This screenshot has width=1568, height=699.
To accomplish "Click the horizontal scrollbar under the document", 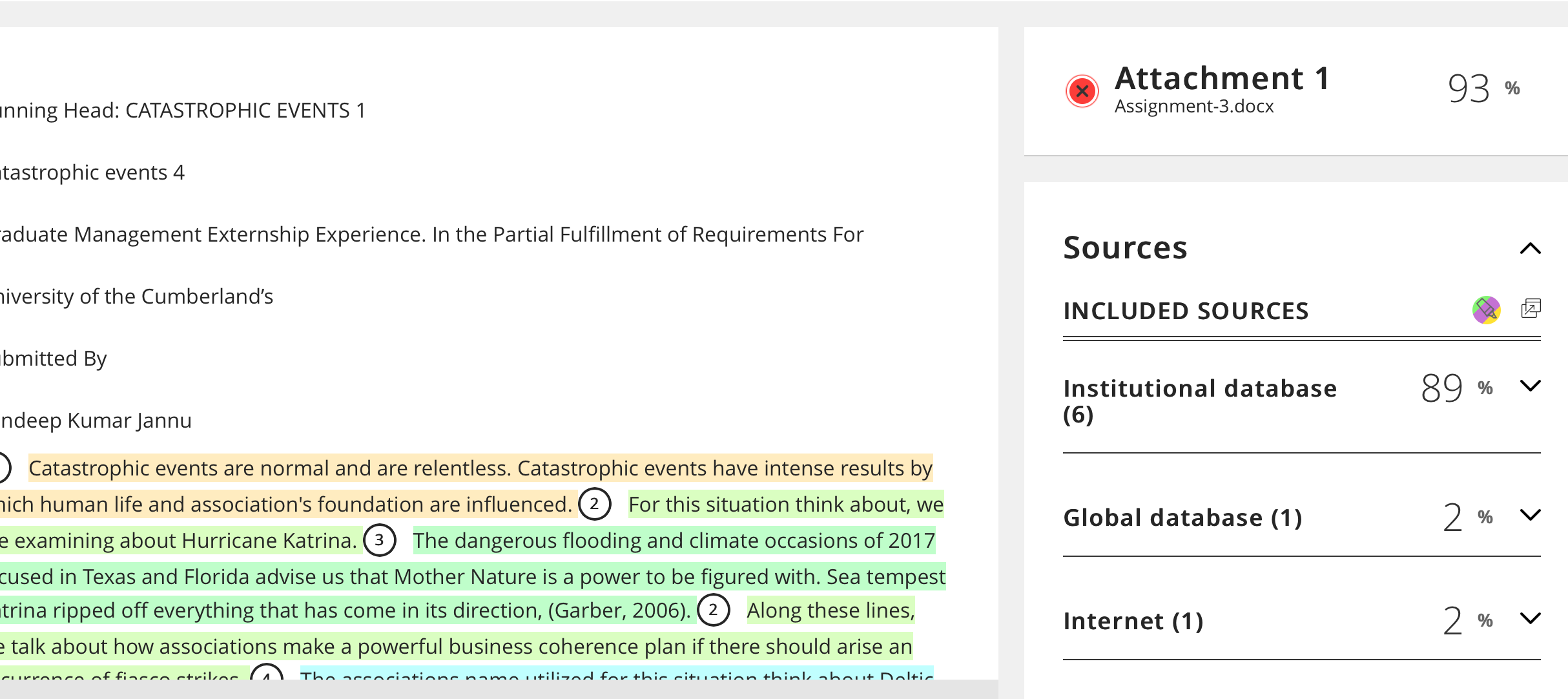I will click(x=499, y=689).
